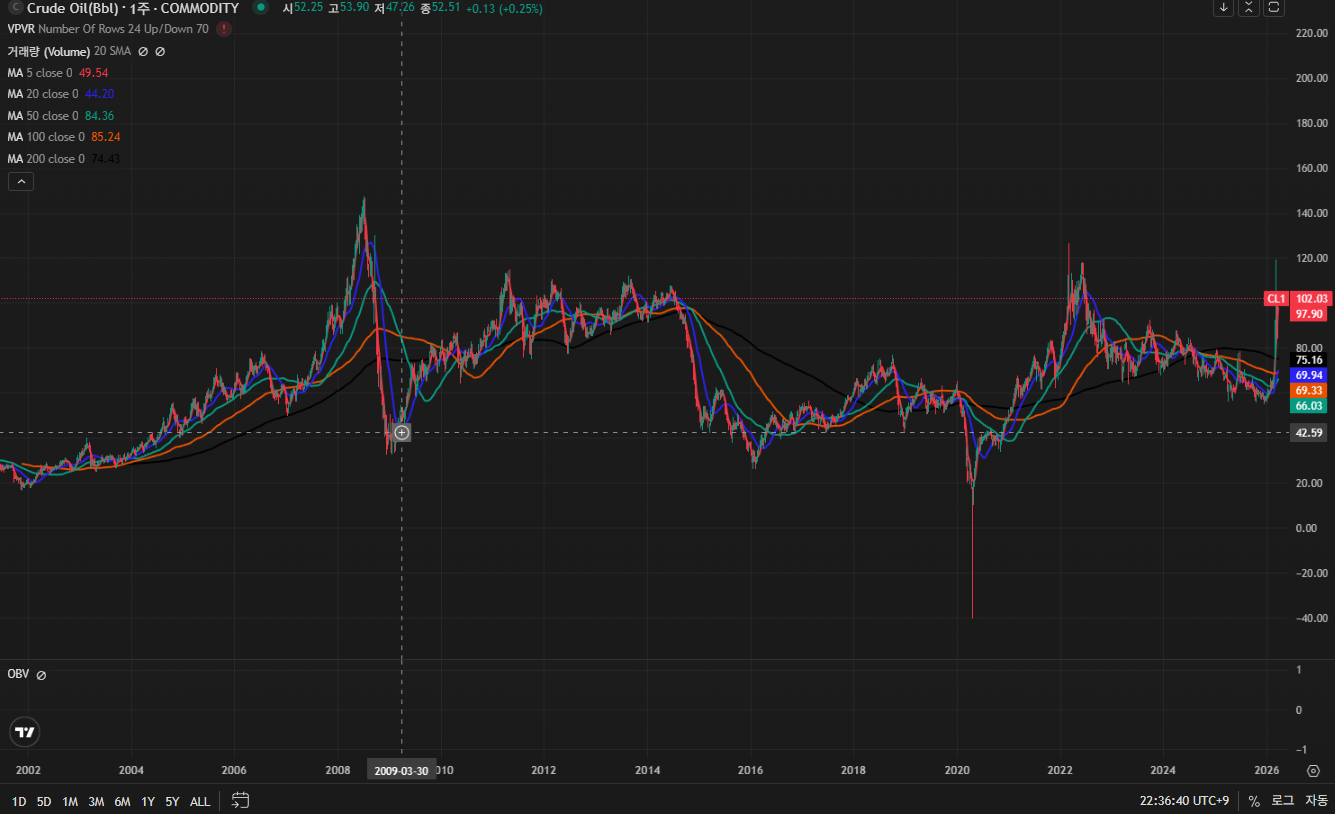Select the 3M time range
This screenshot has height=814, width=1335.
coord(96,801)
